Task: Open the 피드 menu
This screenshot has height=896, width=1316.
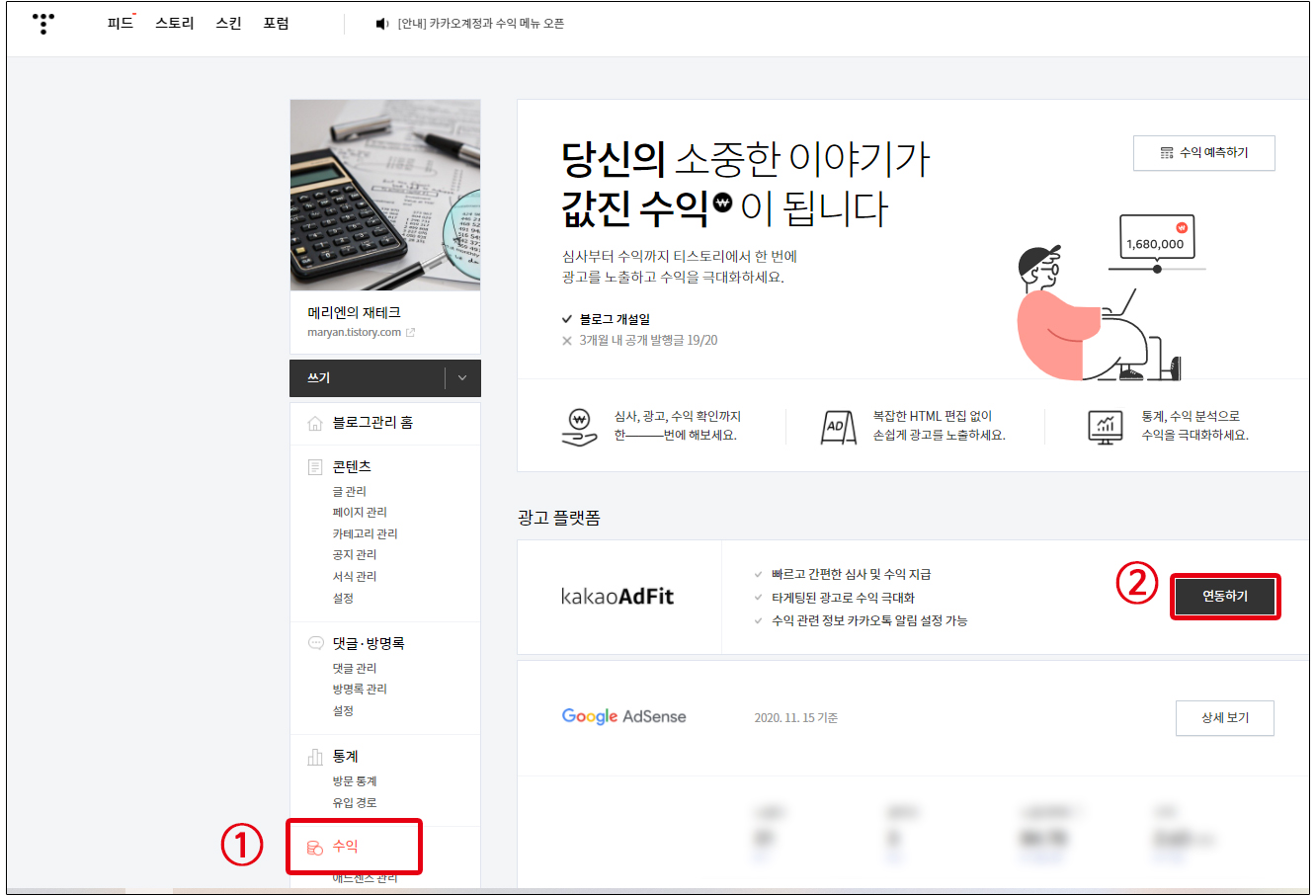Action: pos(121,23)
